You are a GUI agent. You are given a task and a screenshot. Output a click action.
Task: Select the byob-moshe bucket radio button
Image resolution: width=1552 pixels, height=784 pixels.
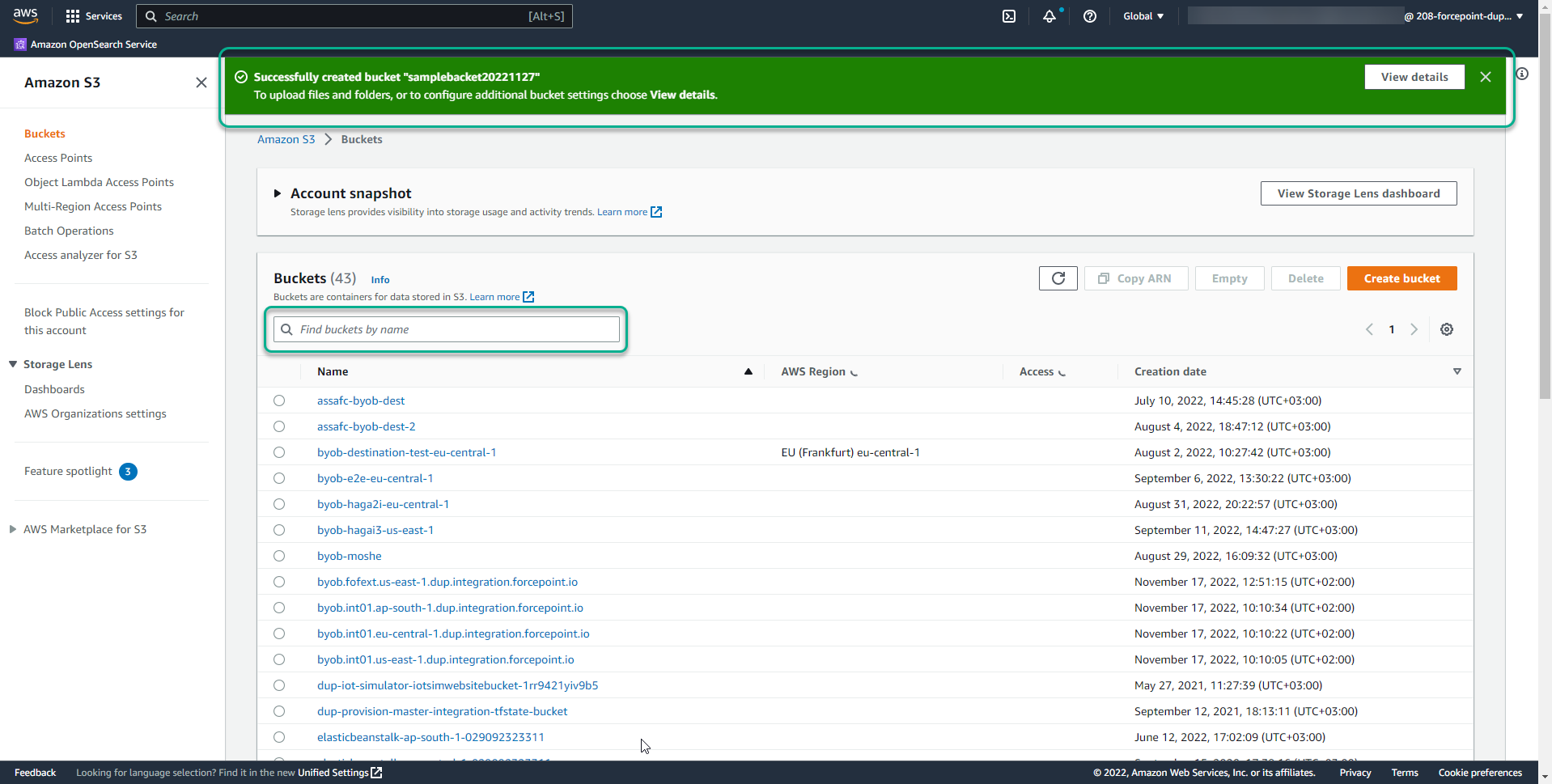[279, 556]
